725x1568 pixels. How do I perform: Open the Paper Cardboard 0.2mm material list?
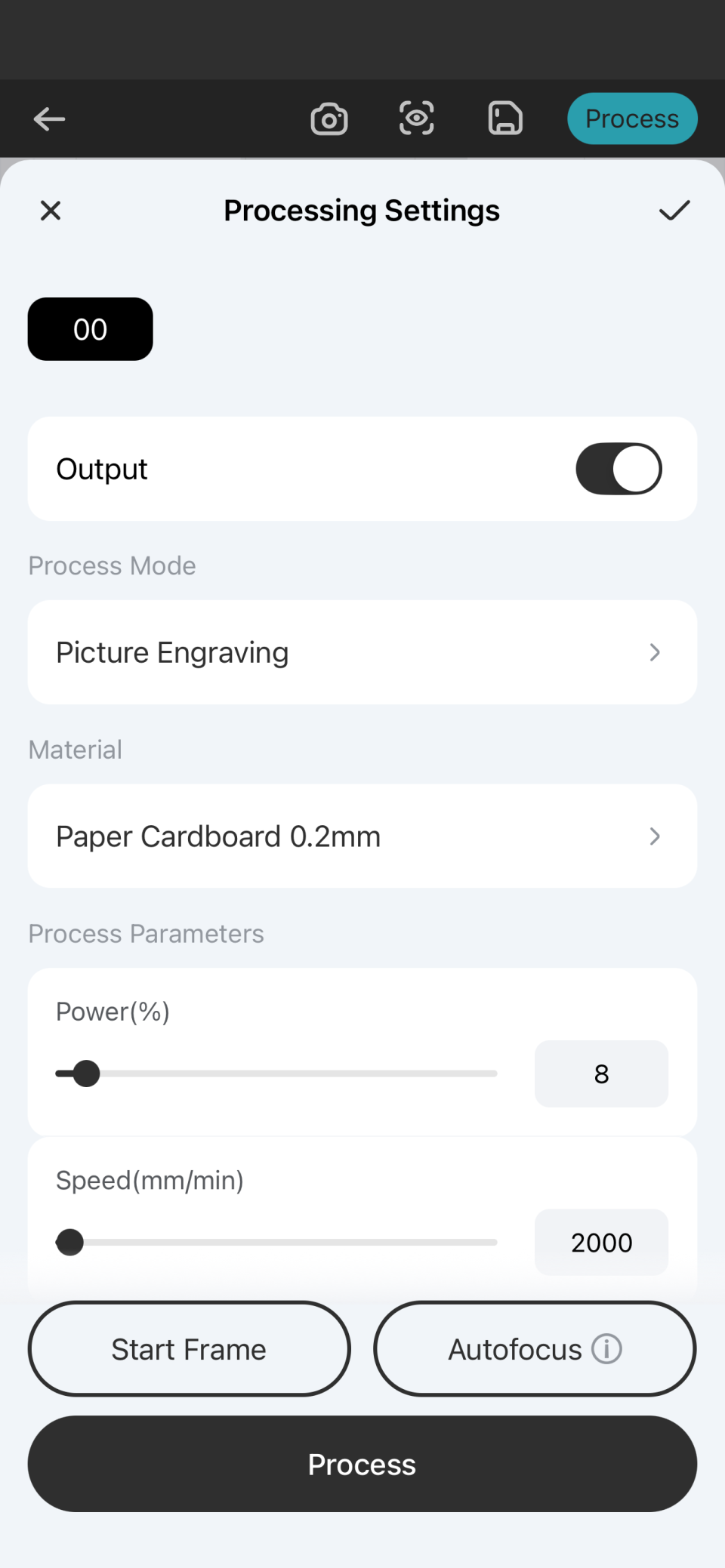click(x=362, y=836)
